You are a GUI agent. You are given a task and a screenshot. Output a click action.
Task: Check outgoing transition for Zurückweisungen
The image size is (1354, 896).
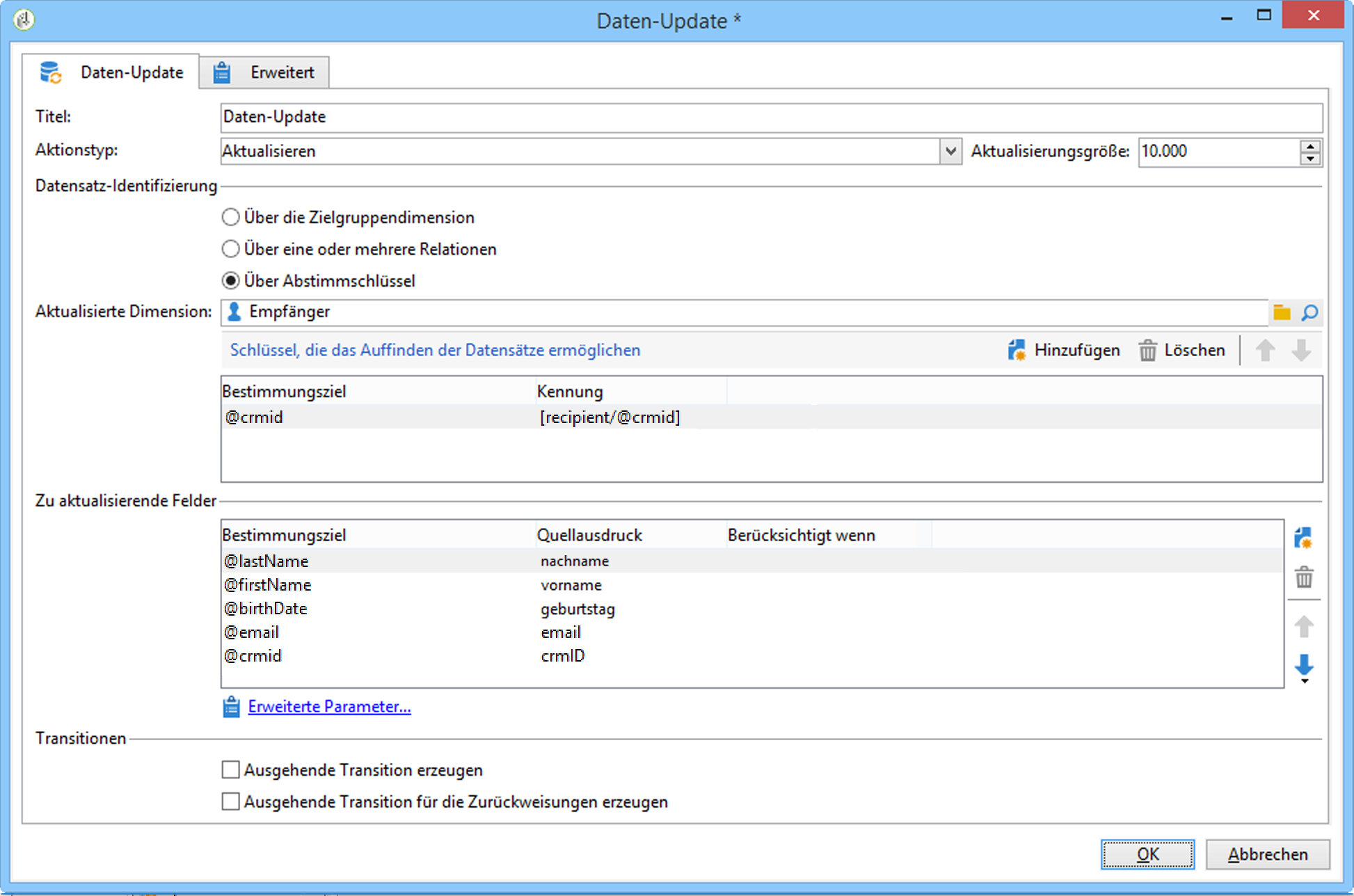click(x=230, y=801)
